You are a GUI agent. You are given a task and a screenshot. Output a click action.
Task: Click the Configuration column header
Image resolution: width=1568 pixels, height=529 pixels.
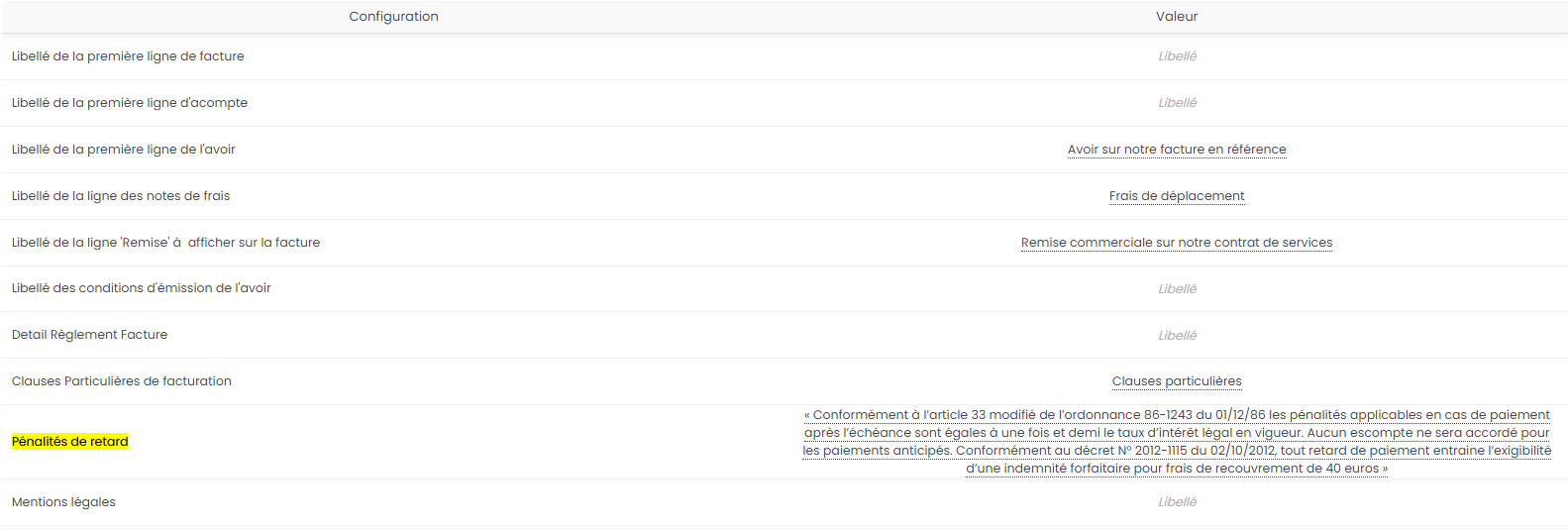(393, 17)
